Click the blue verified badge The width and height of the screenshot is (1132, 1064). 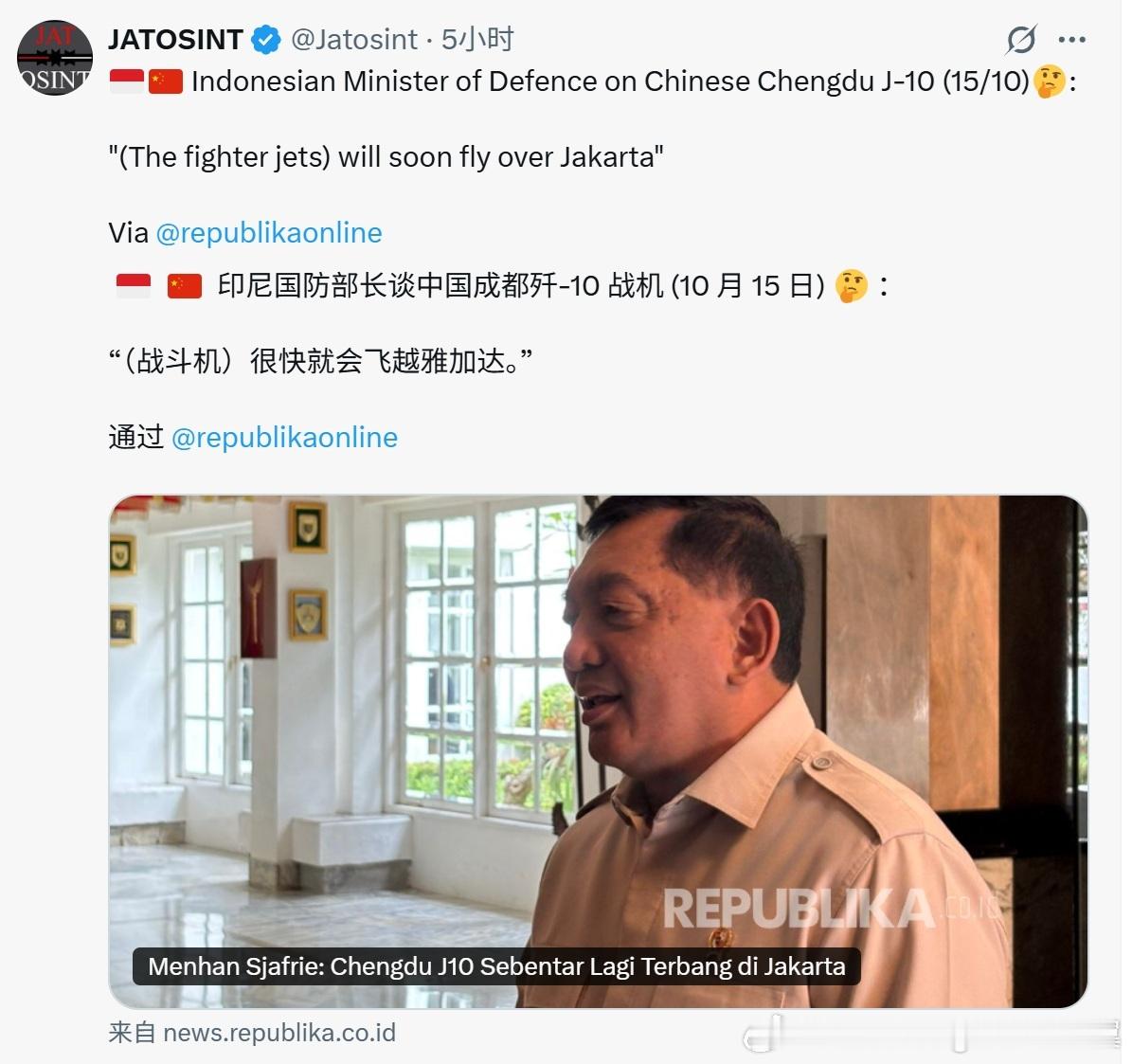(265, 39)
